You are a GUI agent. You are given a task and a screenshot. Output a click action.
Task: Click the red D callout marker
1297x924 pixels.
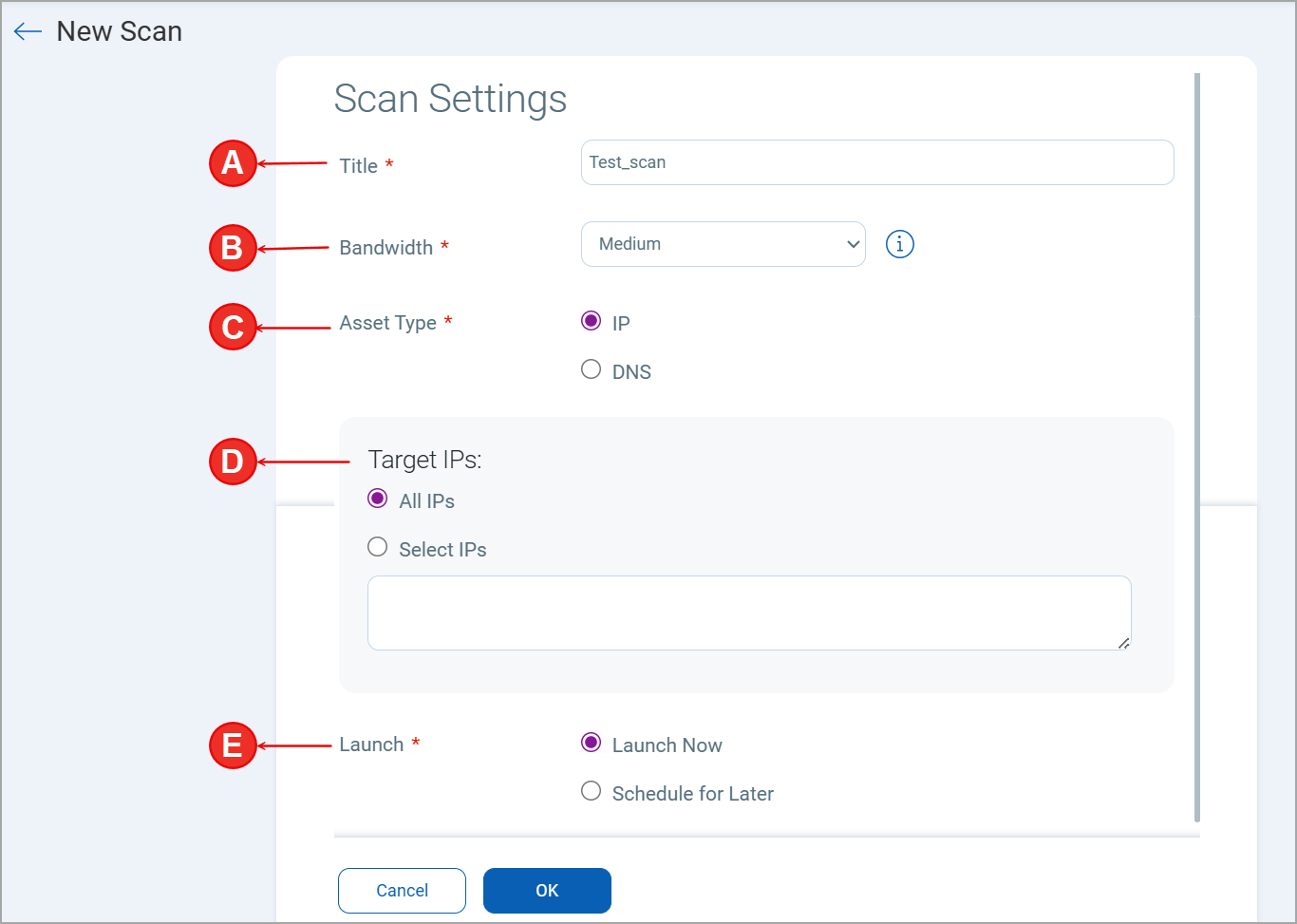(x=233, y=462)
